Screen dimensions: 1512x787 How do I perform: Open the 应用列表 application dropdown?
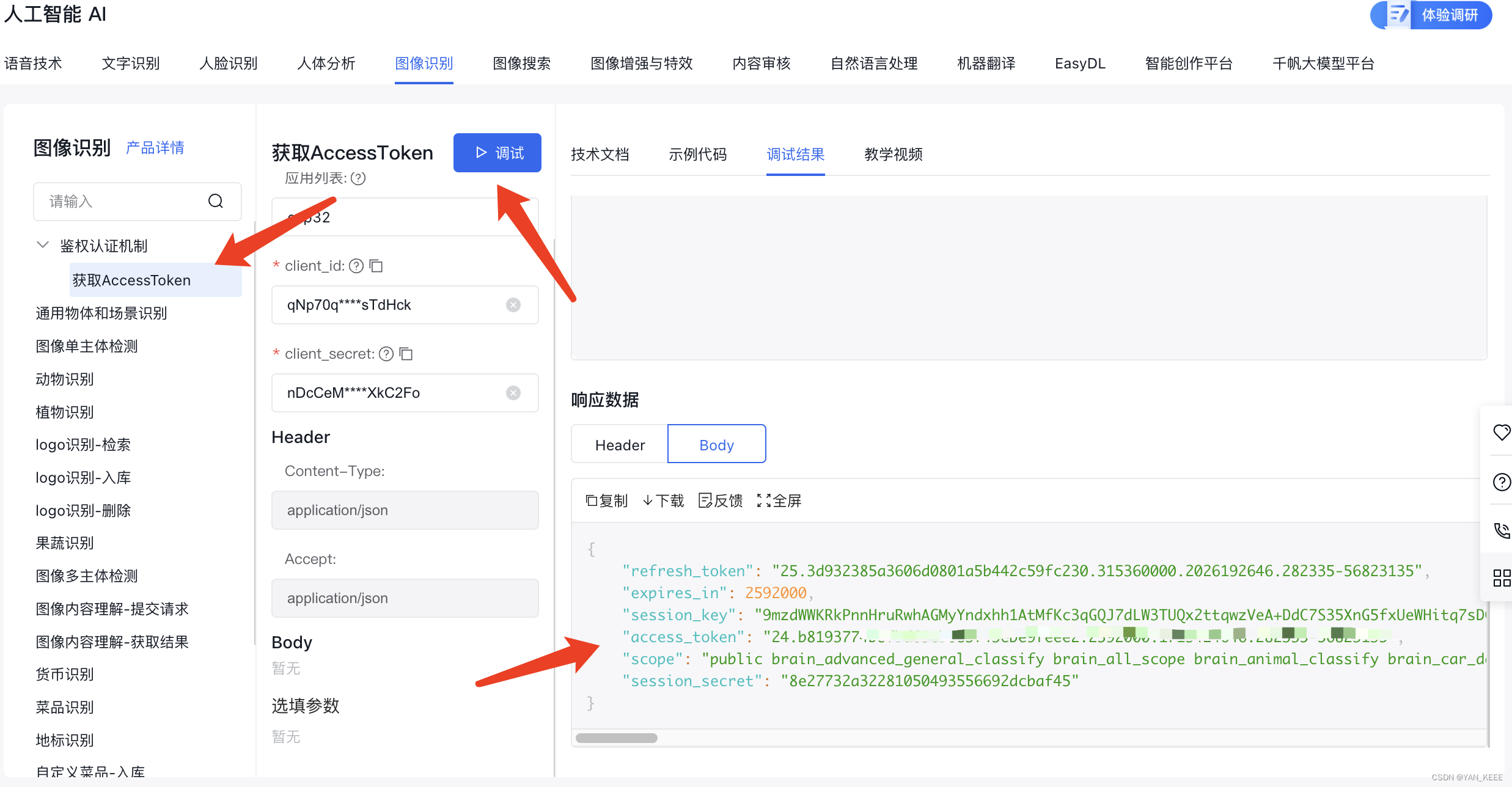click(405, 217)
